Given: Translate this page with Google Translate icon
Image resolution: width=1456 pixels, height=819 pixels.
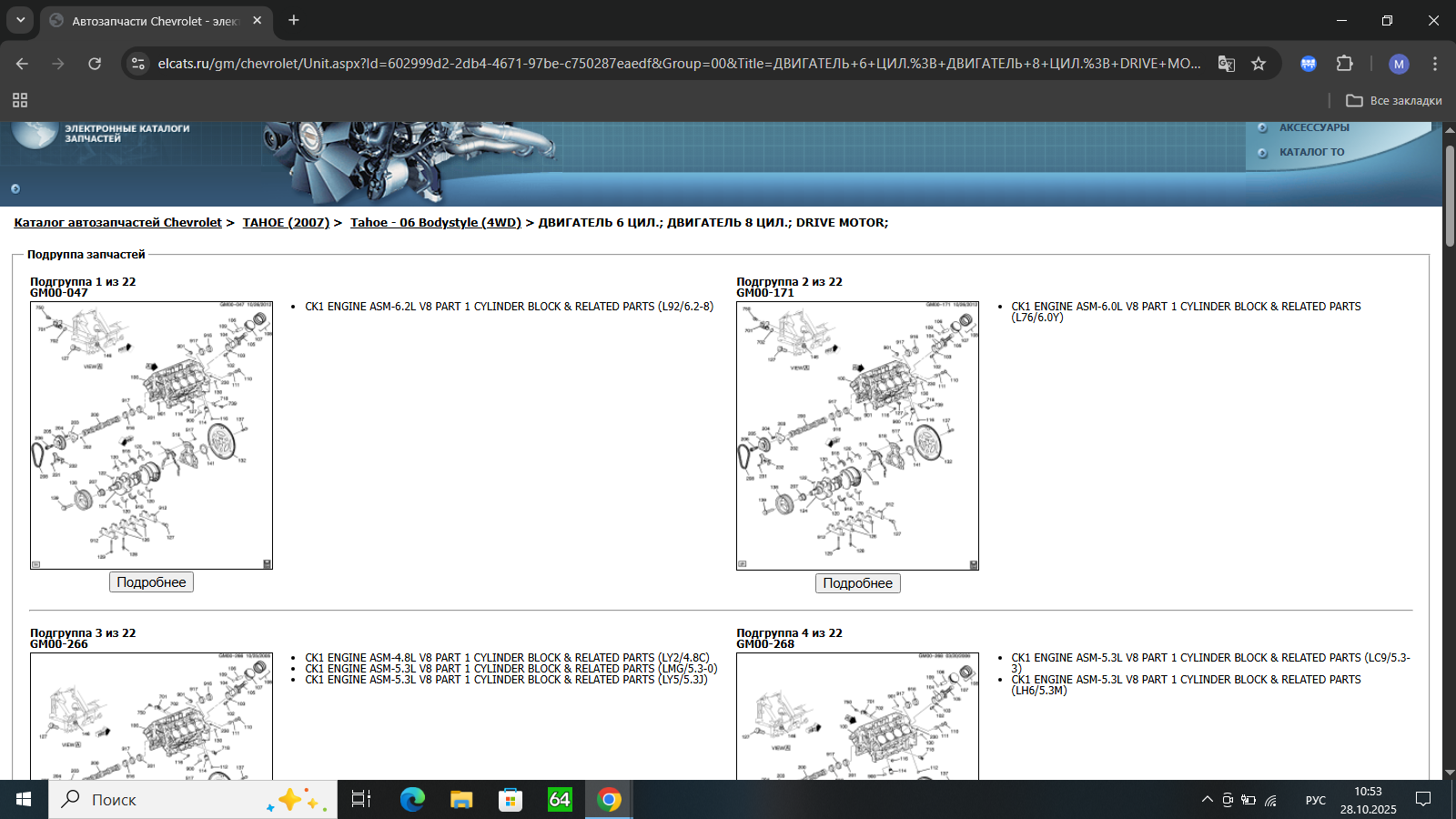Looking at the screenshot, I should pos(1227,64).
